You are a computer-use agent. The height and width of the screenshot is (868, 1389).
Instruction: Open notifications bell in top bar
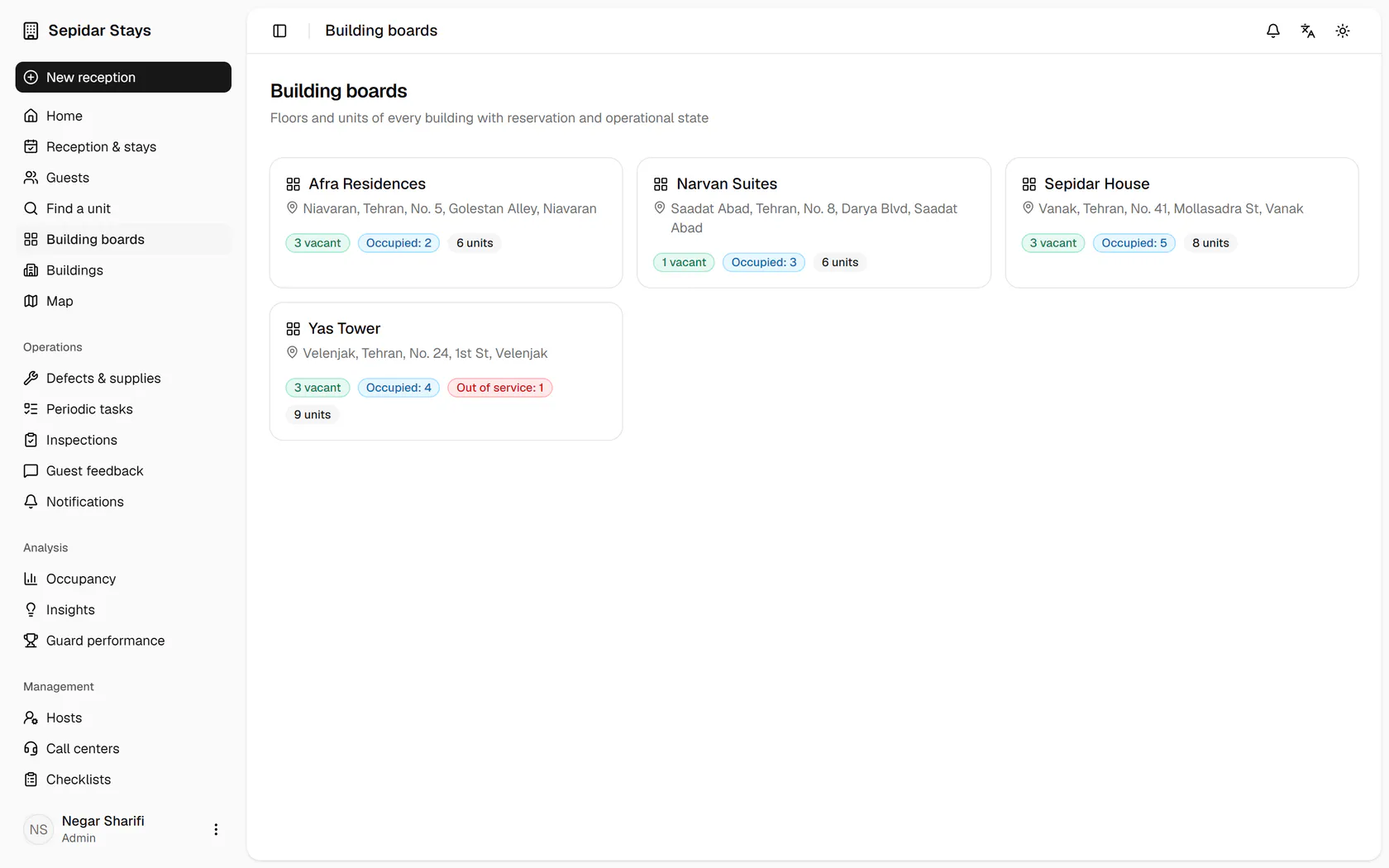pos(1273,31)
